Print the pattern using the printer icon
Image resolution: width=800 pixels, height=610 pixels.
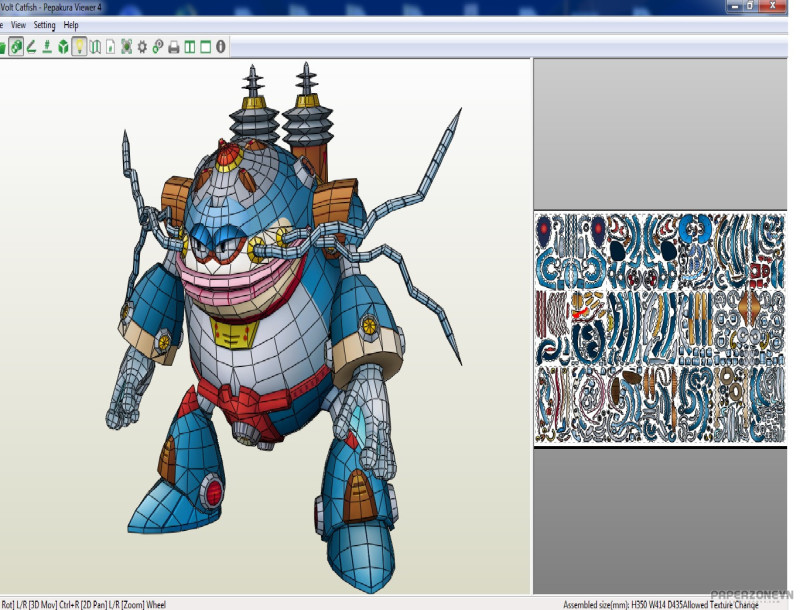tap(173, 46)
